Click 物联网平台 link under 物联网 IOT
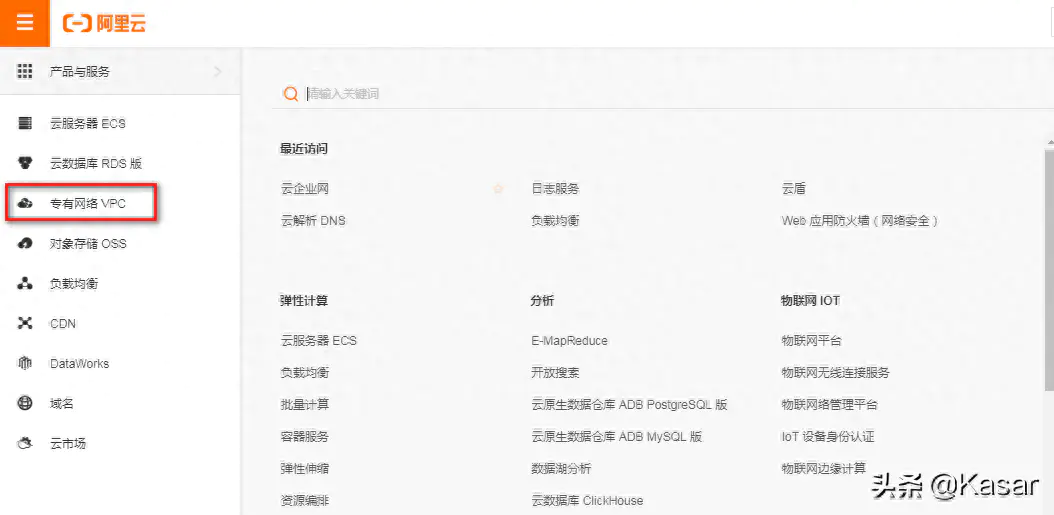 coord(811,340)
